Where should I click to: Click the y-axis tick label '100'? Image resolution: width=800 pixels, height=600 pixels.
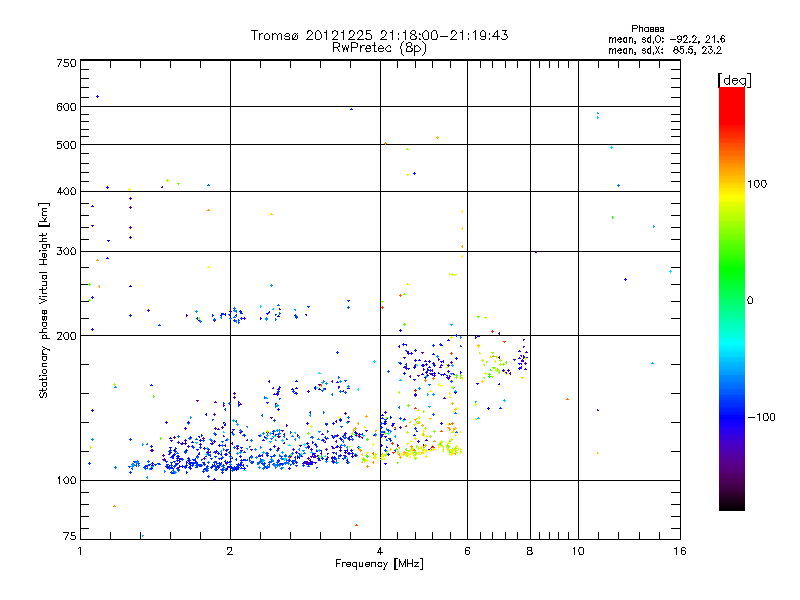66,481
